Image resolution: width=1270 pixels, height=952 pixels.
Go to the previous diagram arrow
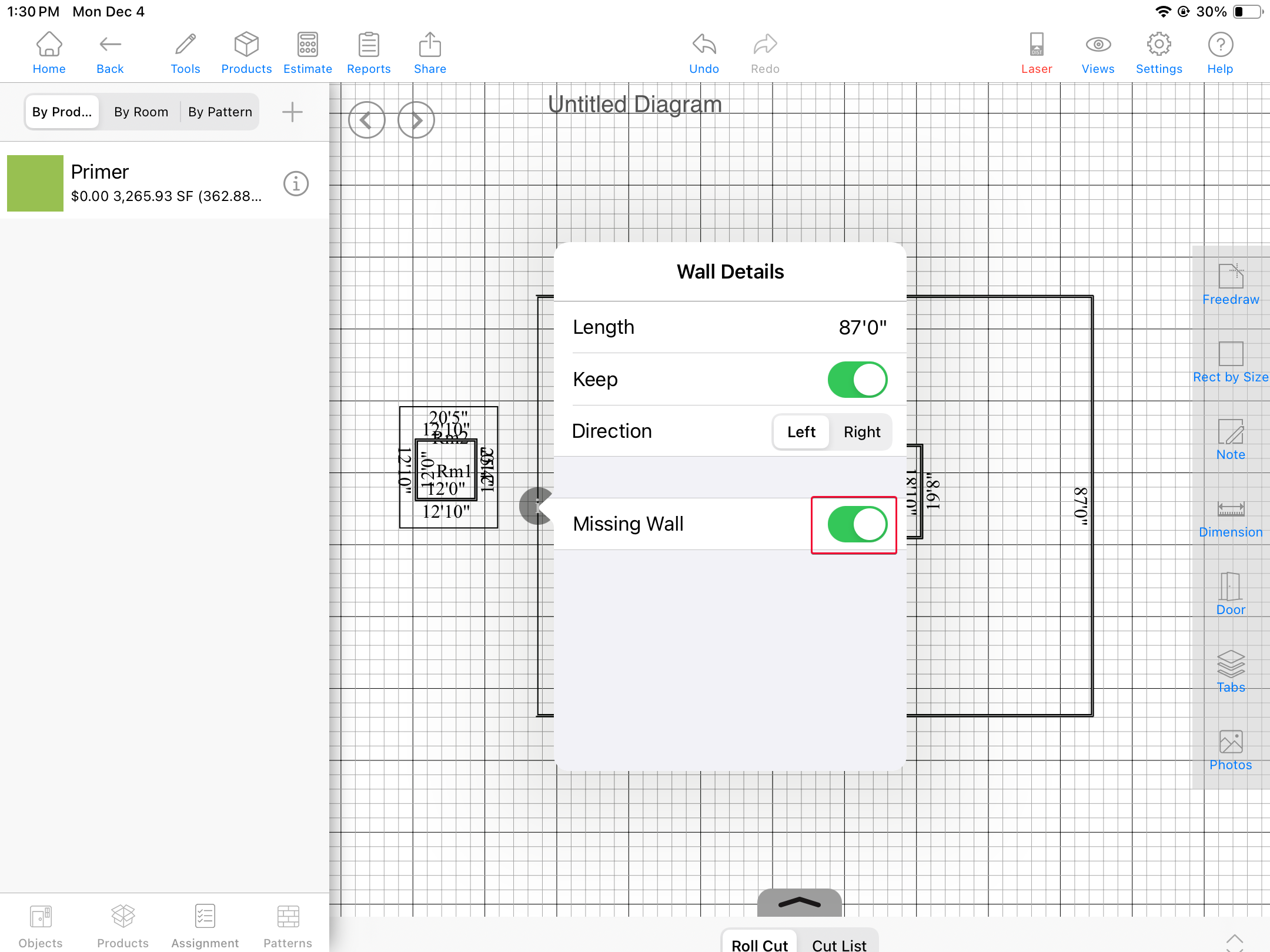click(366, 120)
